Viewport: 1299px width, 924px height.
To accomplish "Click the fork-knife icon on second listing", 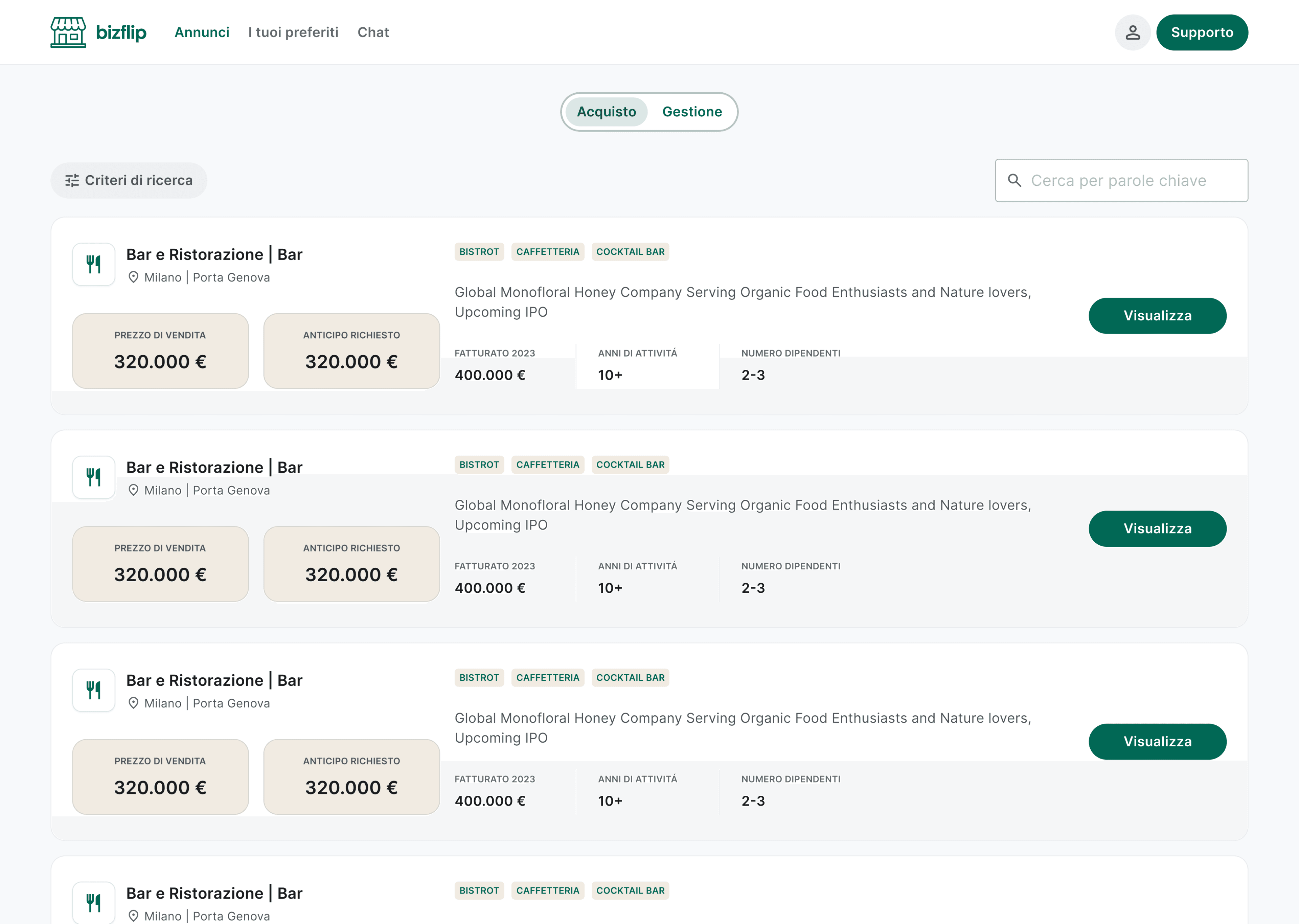I will pyautogui.click(x=94, y=477).
